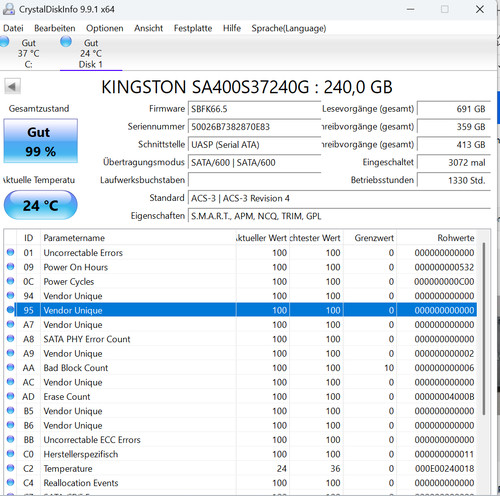Click the Betriebsstunden value 1330 Std.
The image size is (500, 496).
(x=454, y=180)
